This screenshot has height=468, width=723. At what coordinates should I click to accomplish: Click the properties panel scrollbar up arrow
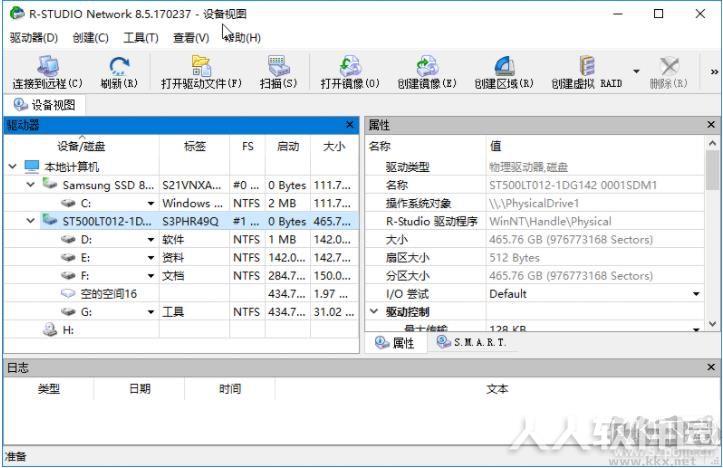click(712, 143)
